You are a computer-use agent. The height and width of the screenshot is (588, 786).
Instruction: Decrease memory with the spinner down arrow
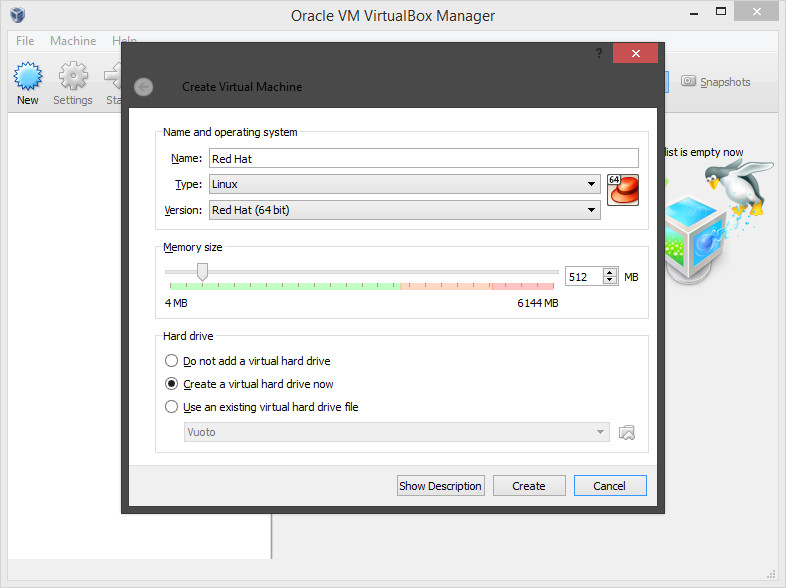point(610,280)
